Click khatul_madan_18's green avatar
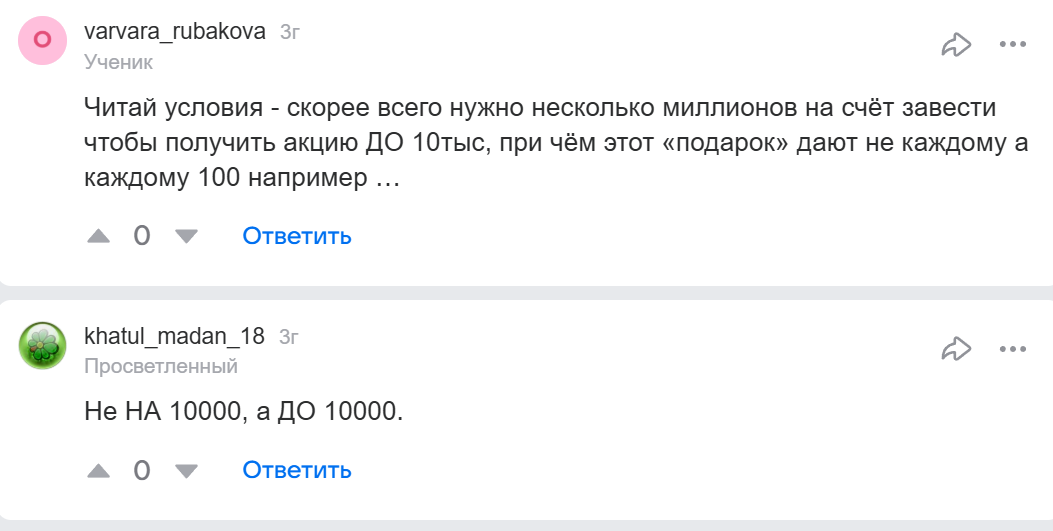The height and width of the screenshot is (531, 1053). point(43,346)
